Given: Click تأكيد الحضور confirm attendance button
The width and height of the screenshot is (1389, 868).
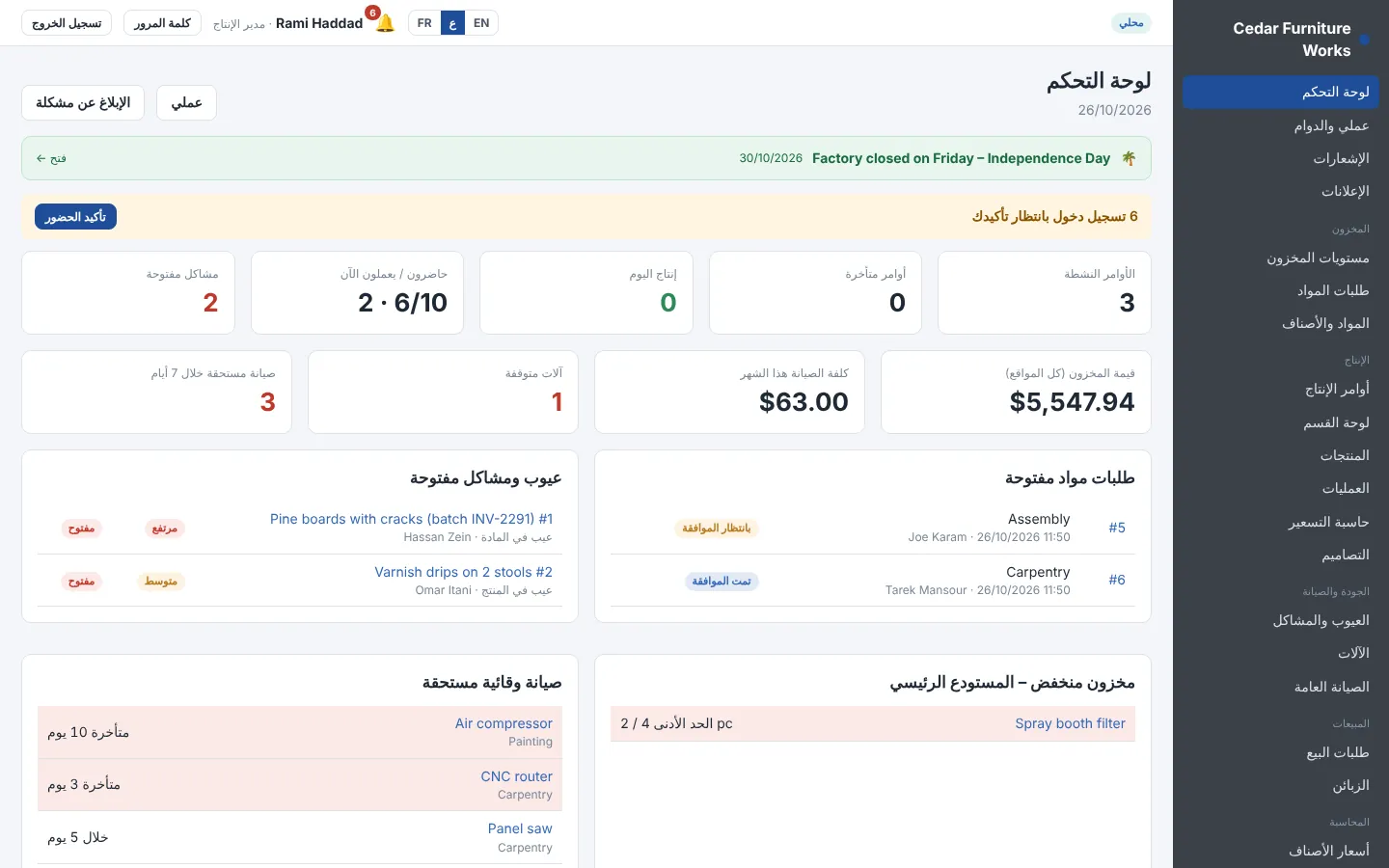Looking at the screenshot, I should (75, 217).
